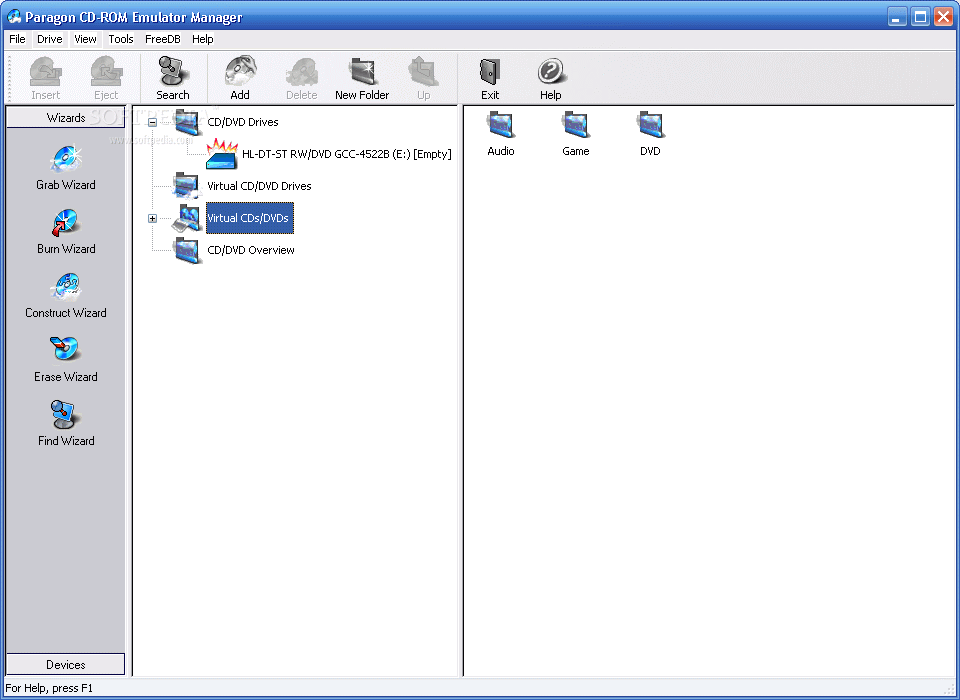Screen dimensions: 960x700
Task: Expand the Virtual CDs/DVDs node
Action: pyautogui.click(x=152, y=219)
